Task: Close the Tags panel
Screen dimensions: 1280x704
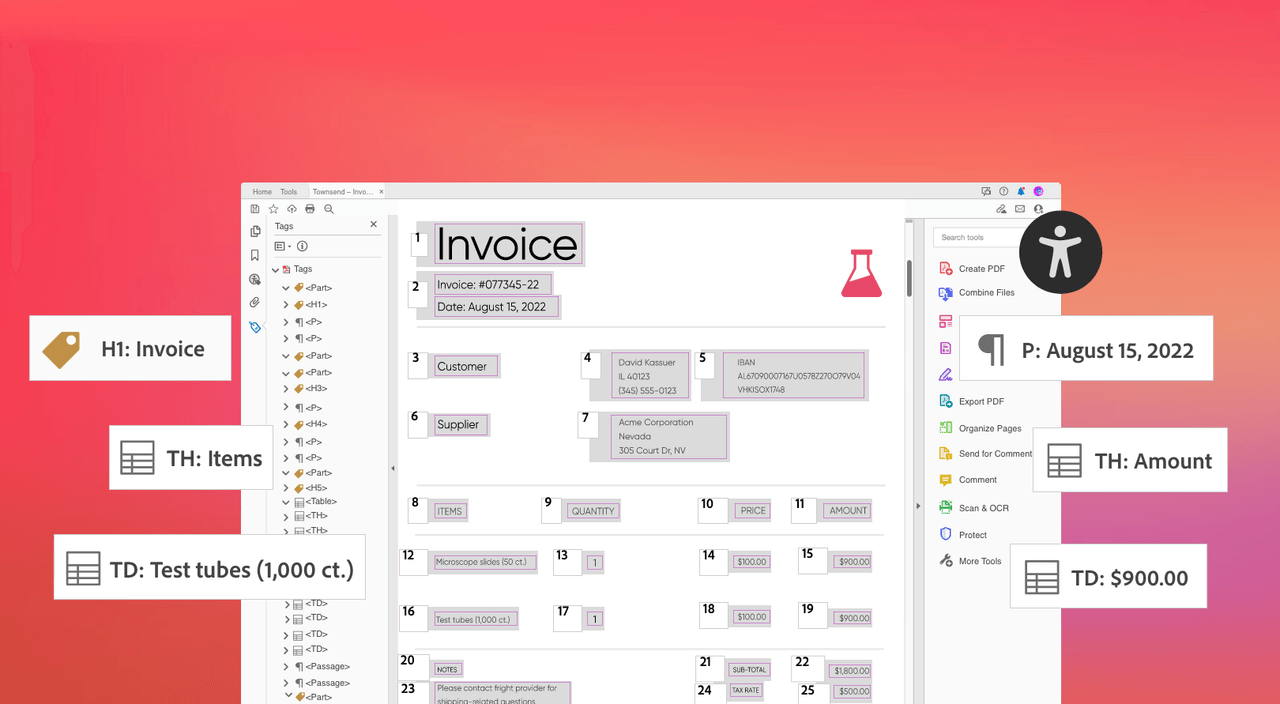Action: click(x=374, y=225)
